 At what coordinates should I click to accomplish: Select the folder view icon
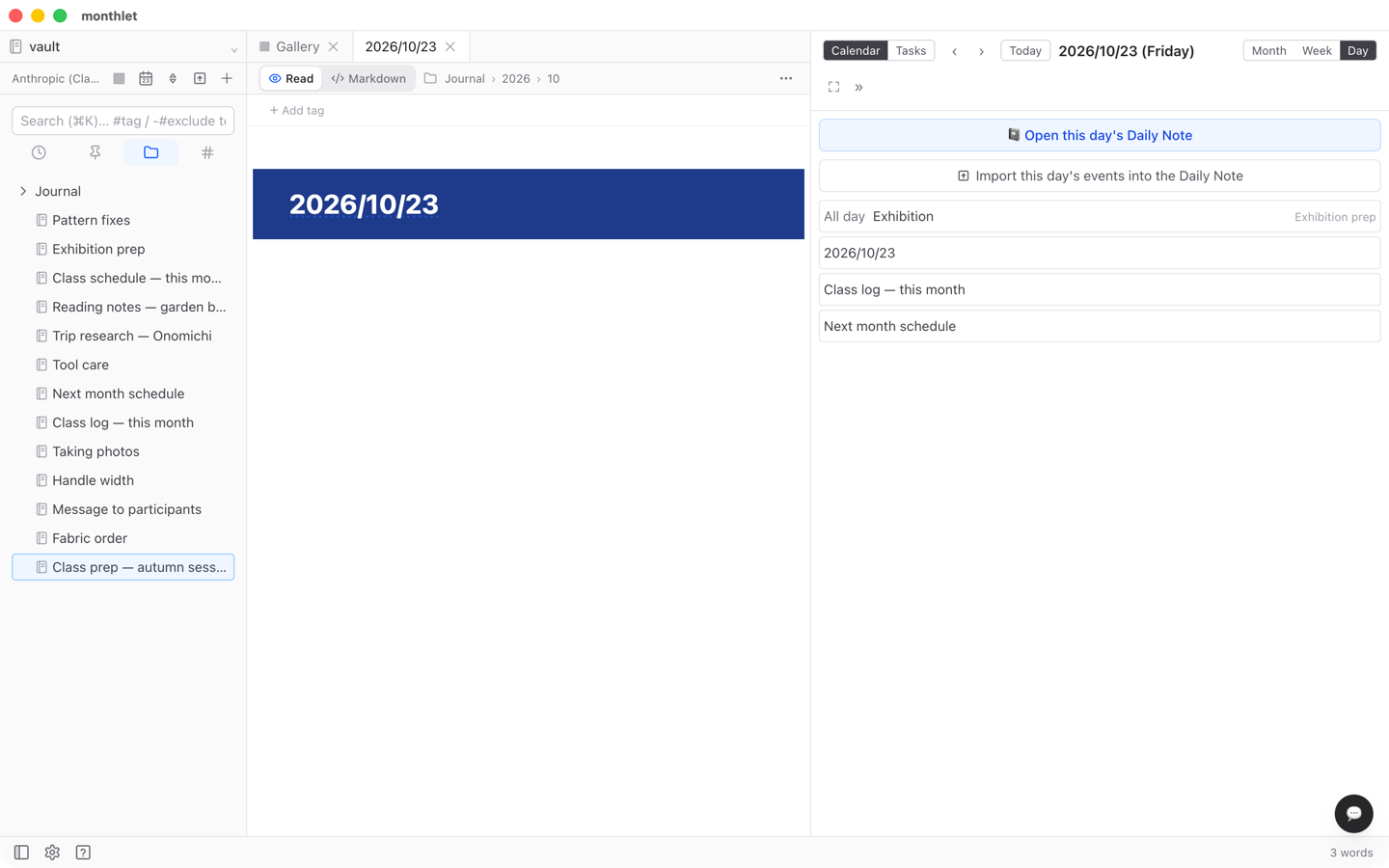(x=151, y=152)
